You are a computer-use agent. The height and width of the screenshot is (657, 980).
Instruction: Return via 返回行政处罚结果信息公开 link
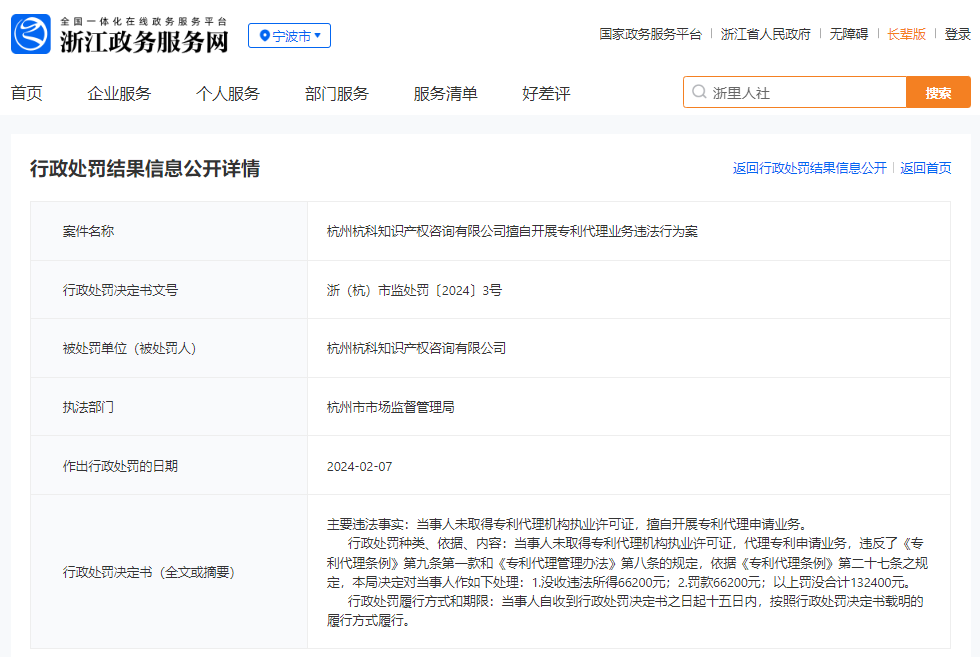pyautogui.click(x=809, y=168)
